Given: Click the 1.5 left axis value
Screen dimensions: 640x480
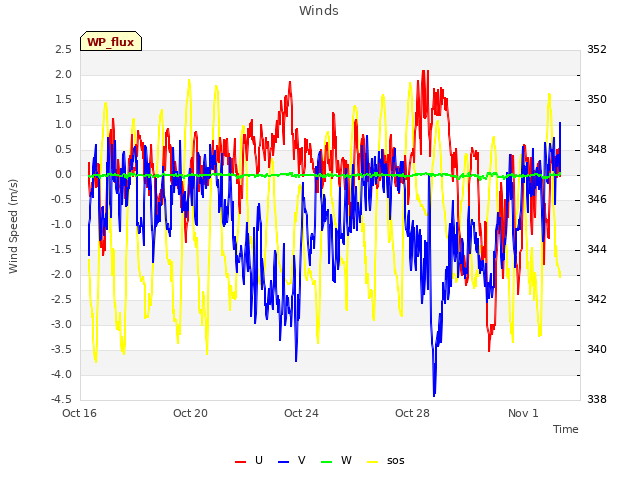Looking at the screenshot, I should tap(63, 100).
